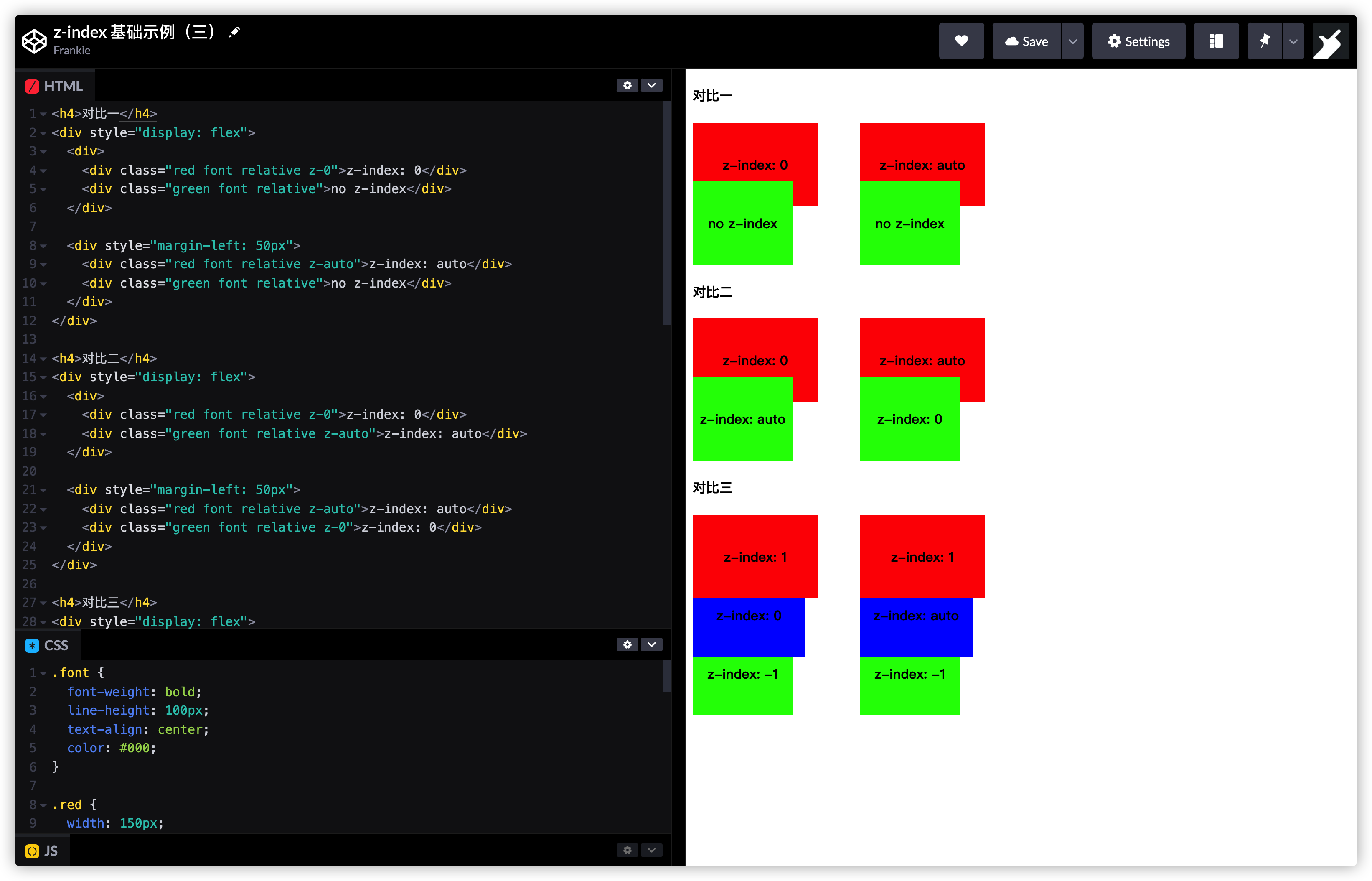Open HTML panel chevron dropdown menu

[x=651, y=85]
